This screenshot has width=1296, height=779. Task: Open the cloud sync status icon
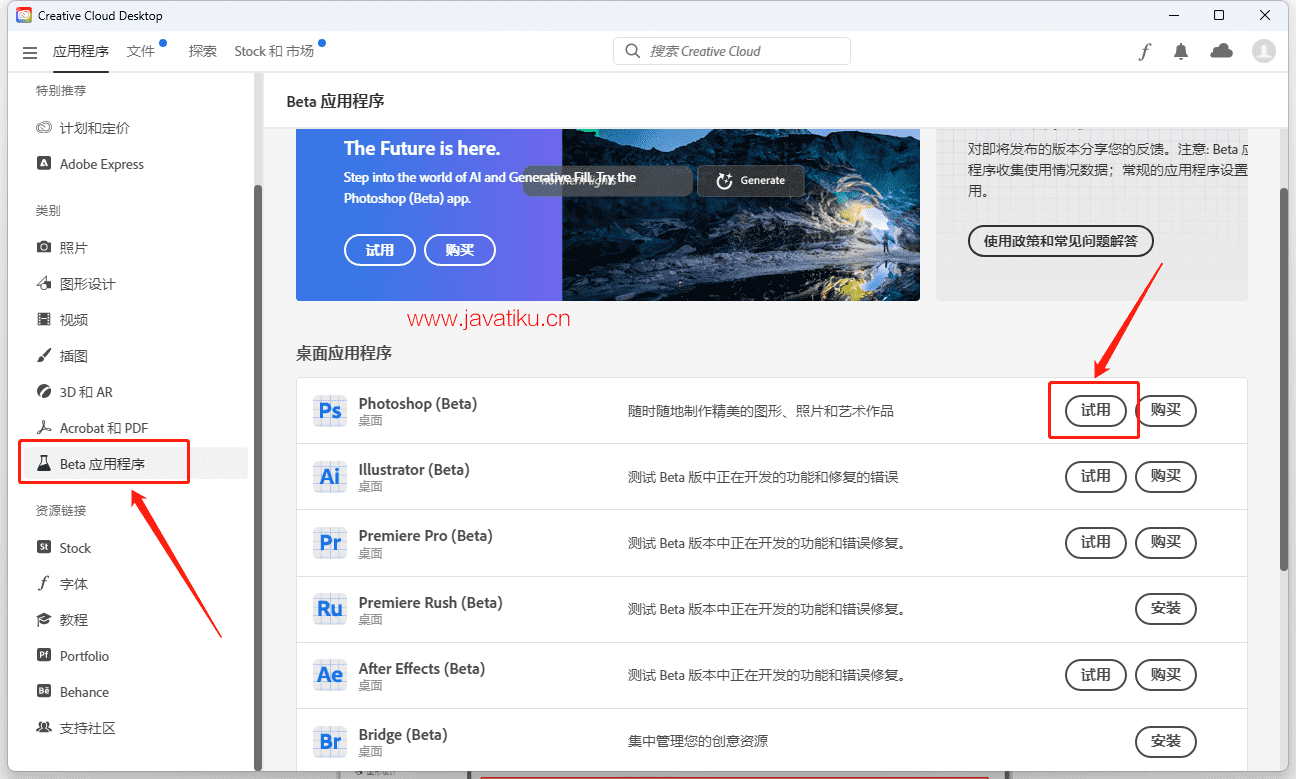[1221, 51]
